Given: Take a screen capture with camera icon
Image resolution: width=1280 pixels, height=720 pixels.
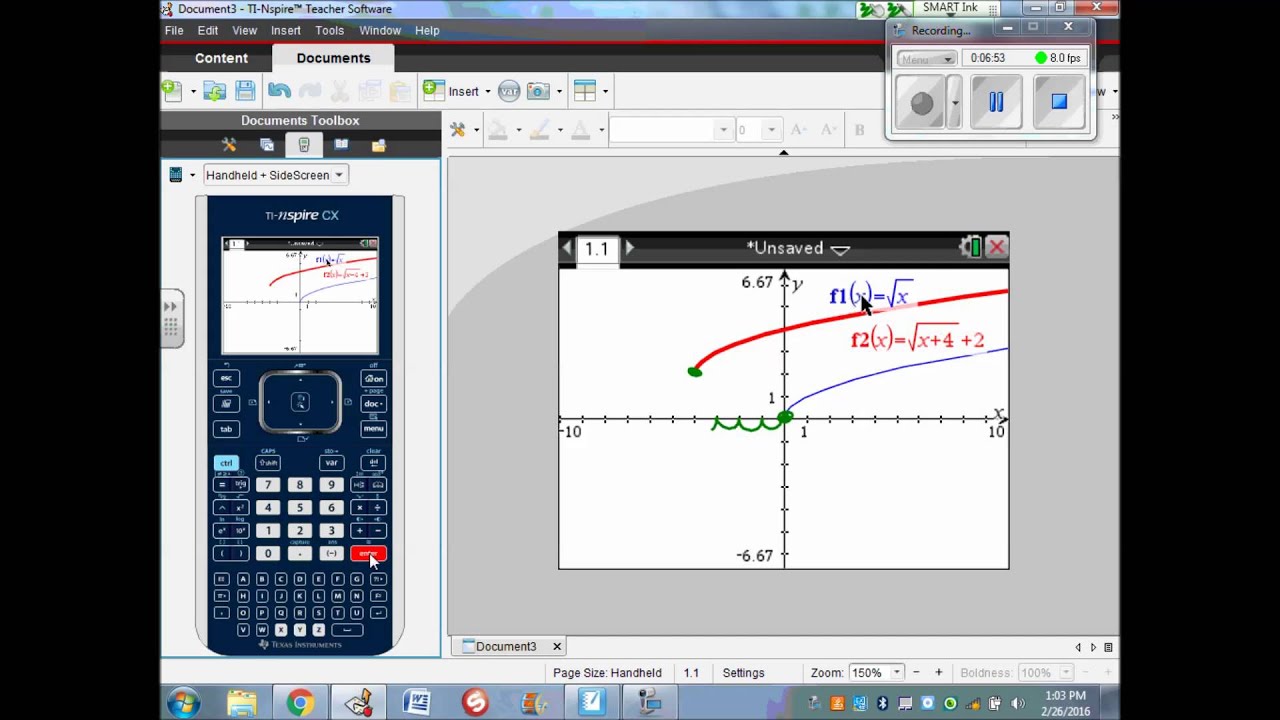Looking at the screenshot, I should point(538,91).
